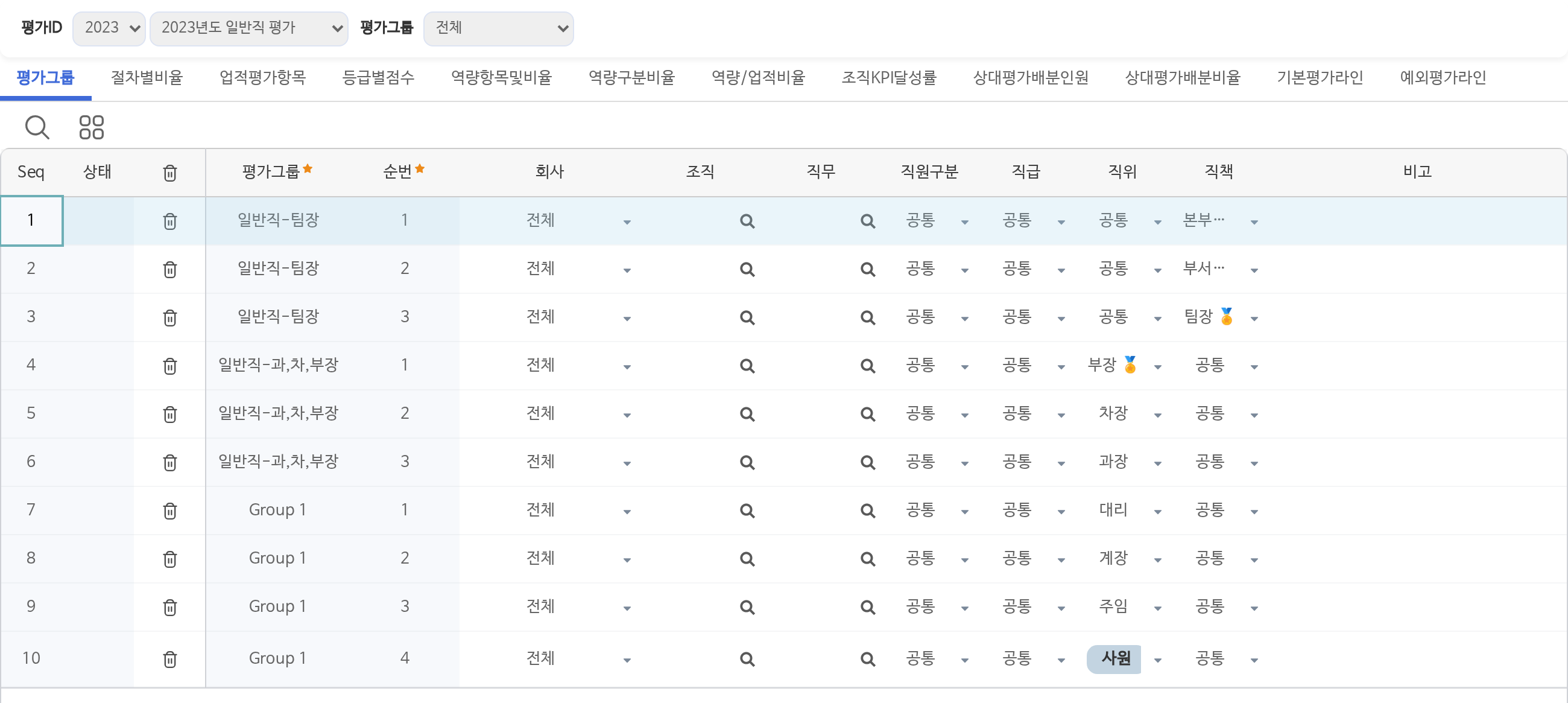Expand 직책 dropdown arrow in row 3 (팀장)
Image resolution: width=1568 pixels, height=703 pixels.
(1254, 319)
